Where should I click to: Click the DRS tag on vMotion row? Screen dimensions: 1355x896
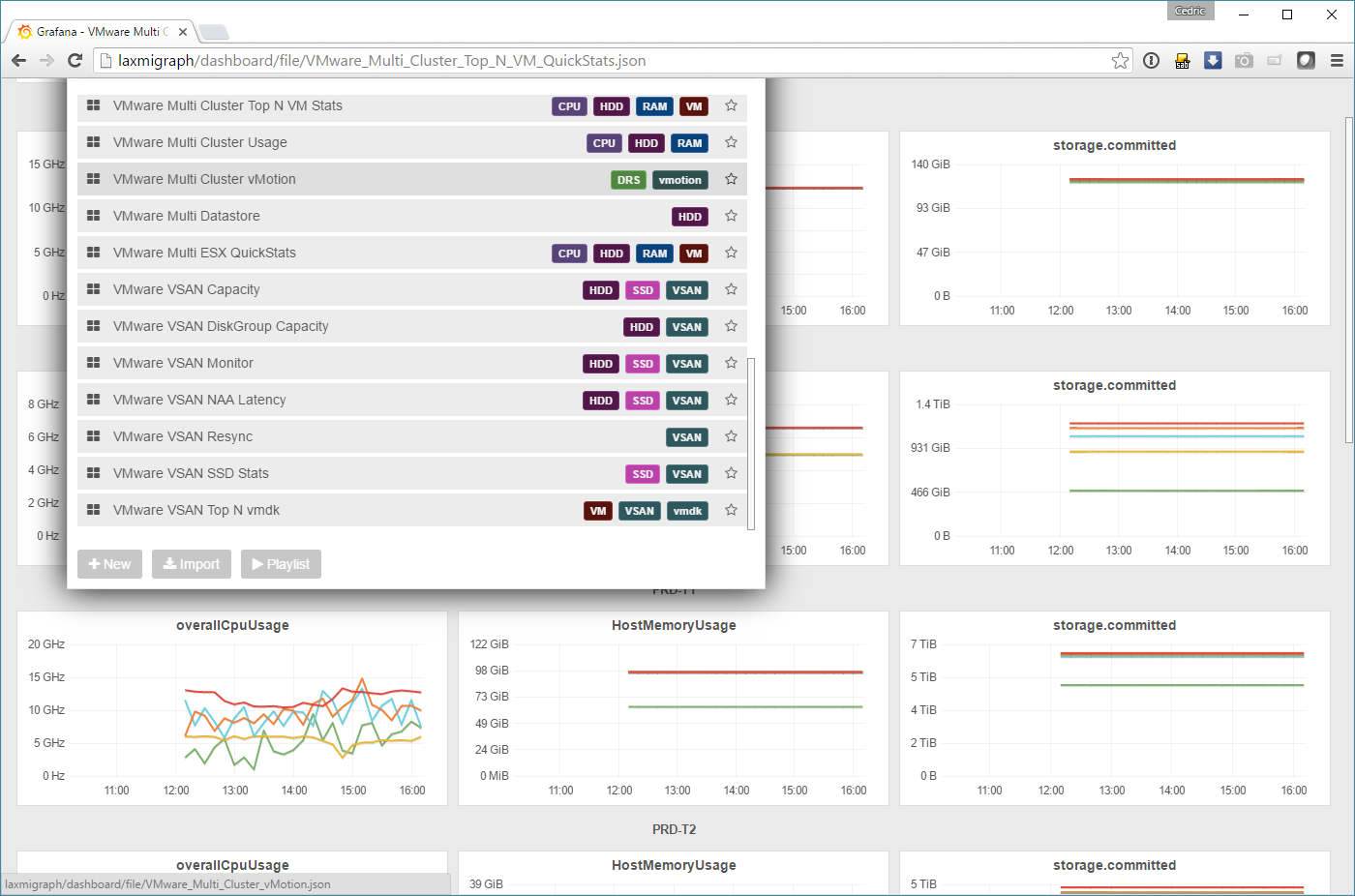coord(628,180)
